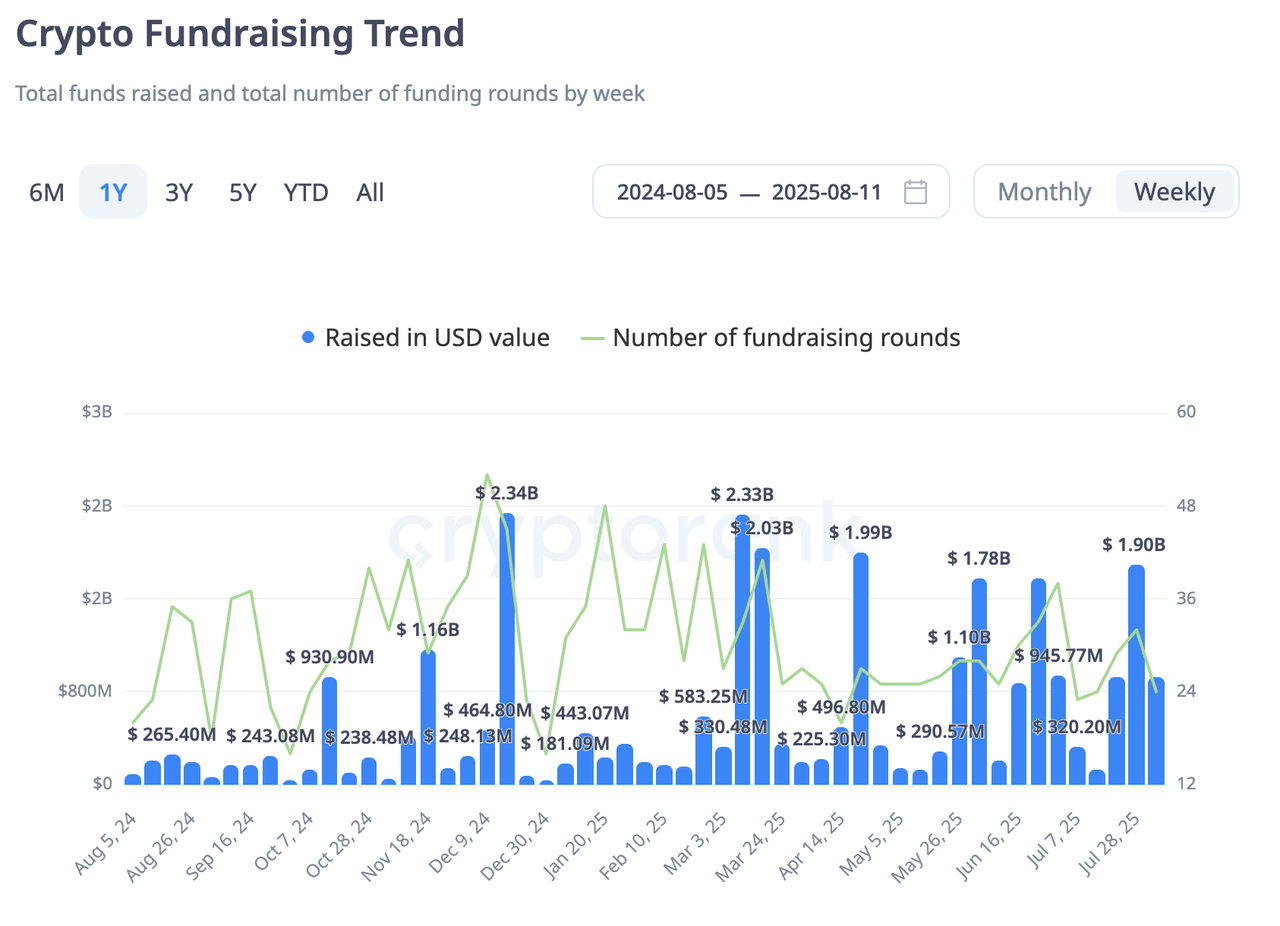1280x926 pixels.
Task: Open the calendar icon in date range
Action: pyautogui.click(x=915, y=192)
